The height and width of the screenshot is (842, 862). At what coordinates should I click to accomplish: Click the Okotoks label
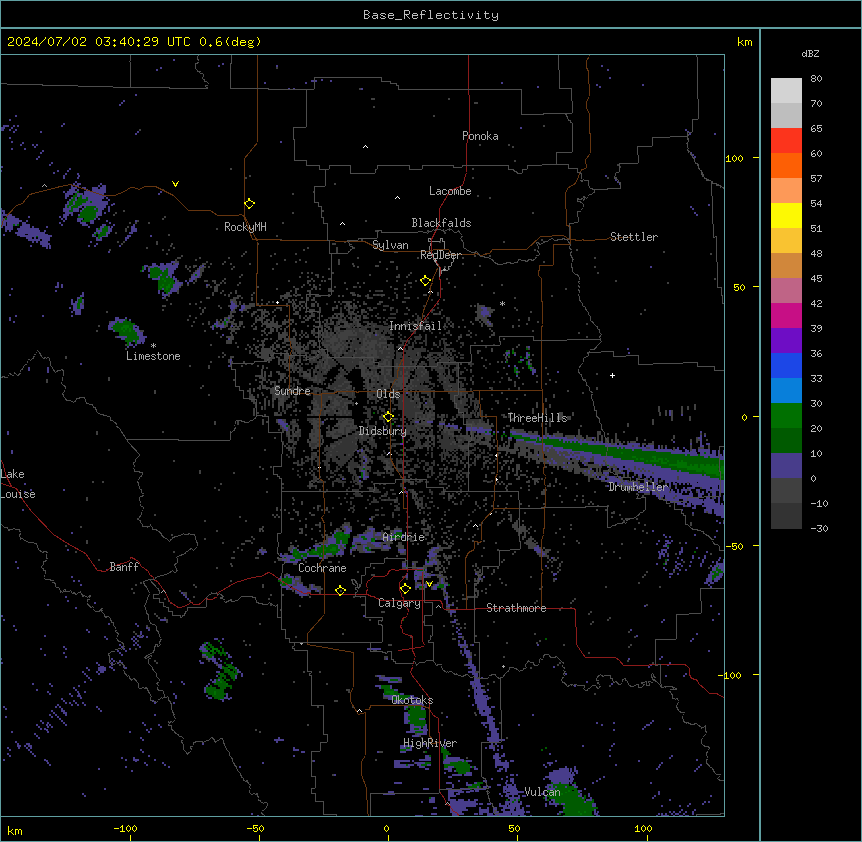click(x=412, y=700)
